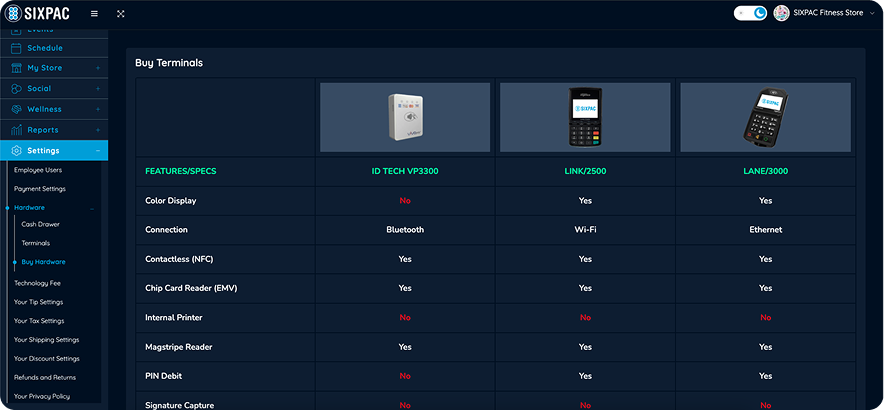Screen dimensions: 884x410
Task: Open Your Tax Settings
Action: tap(39, 321)
